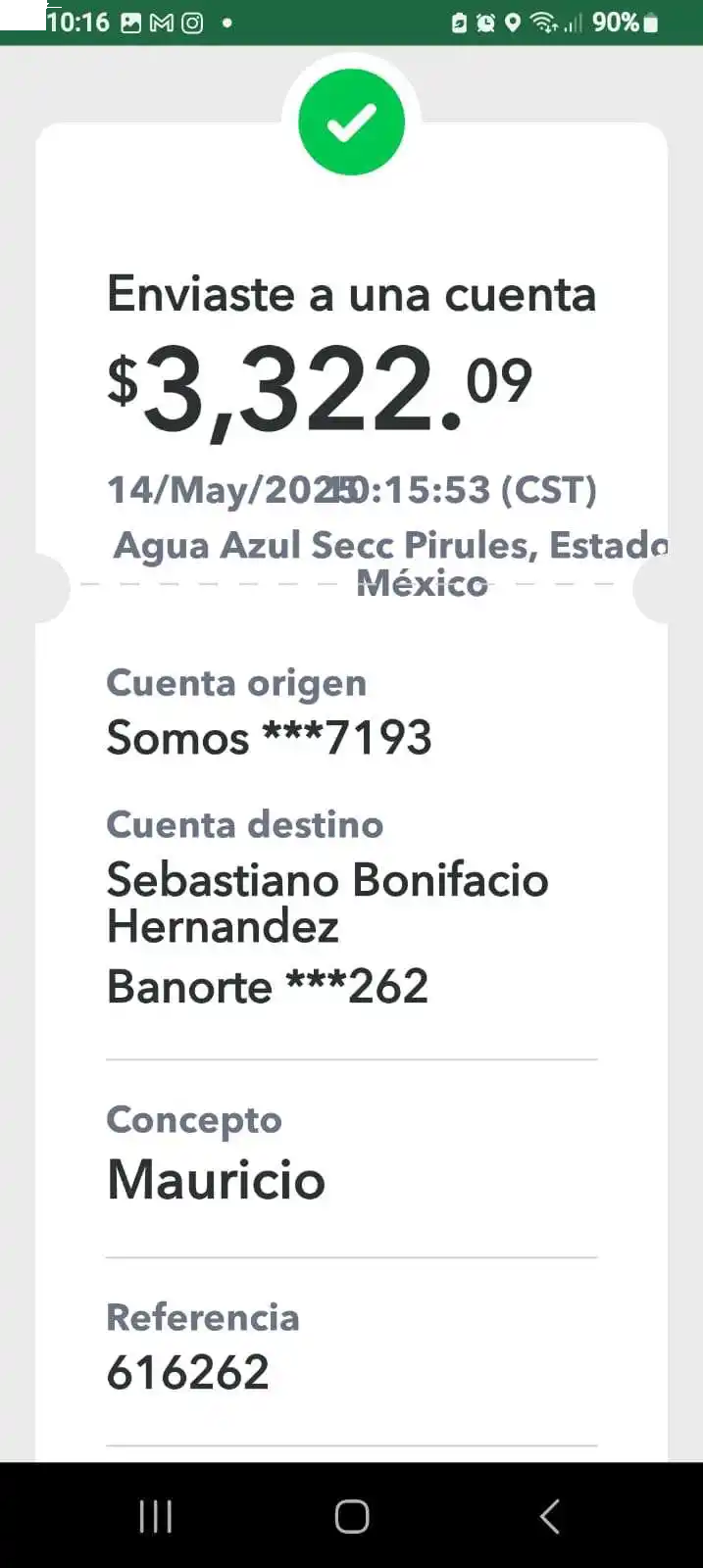Tap the green success checkmark icon
The image size is (703, 1568).
pyautogui.click(x=351, y=122)
